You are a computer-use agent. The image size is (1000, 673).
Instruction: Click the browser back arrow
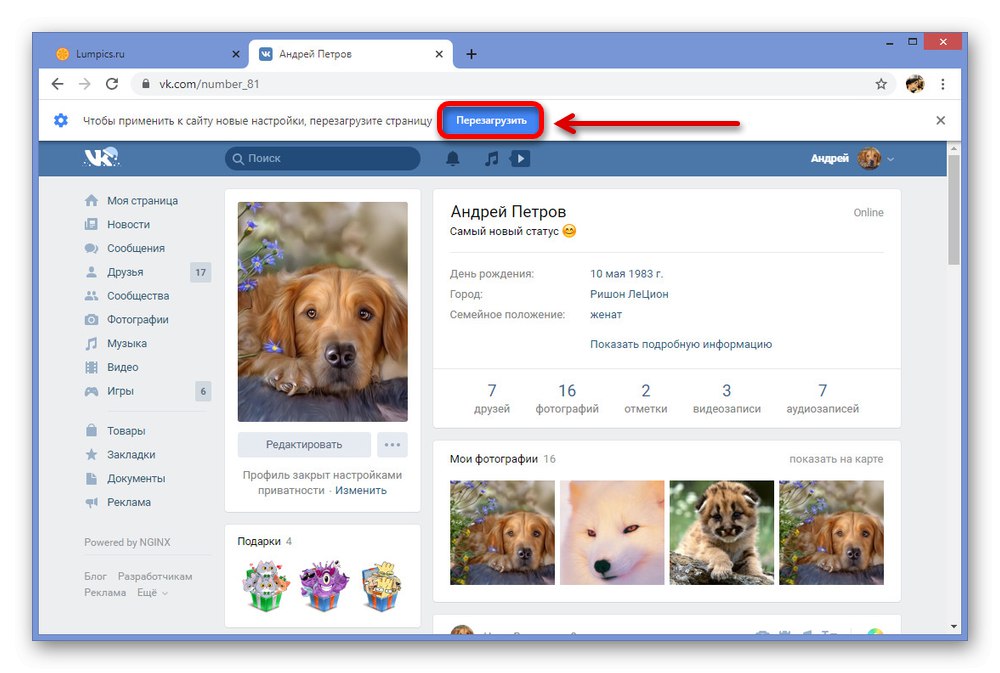click(57, 84)
